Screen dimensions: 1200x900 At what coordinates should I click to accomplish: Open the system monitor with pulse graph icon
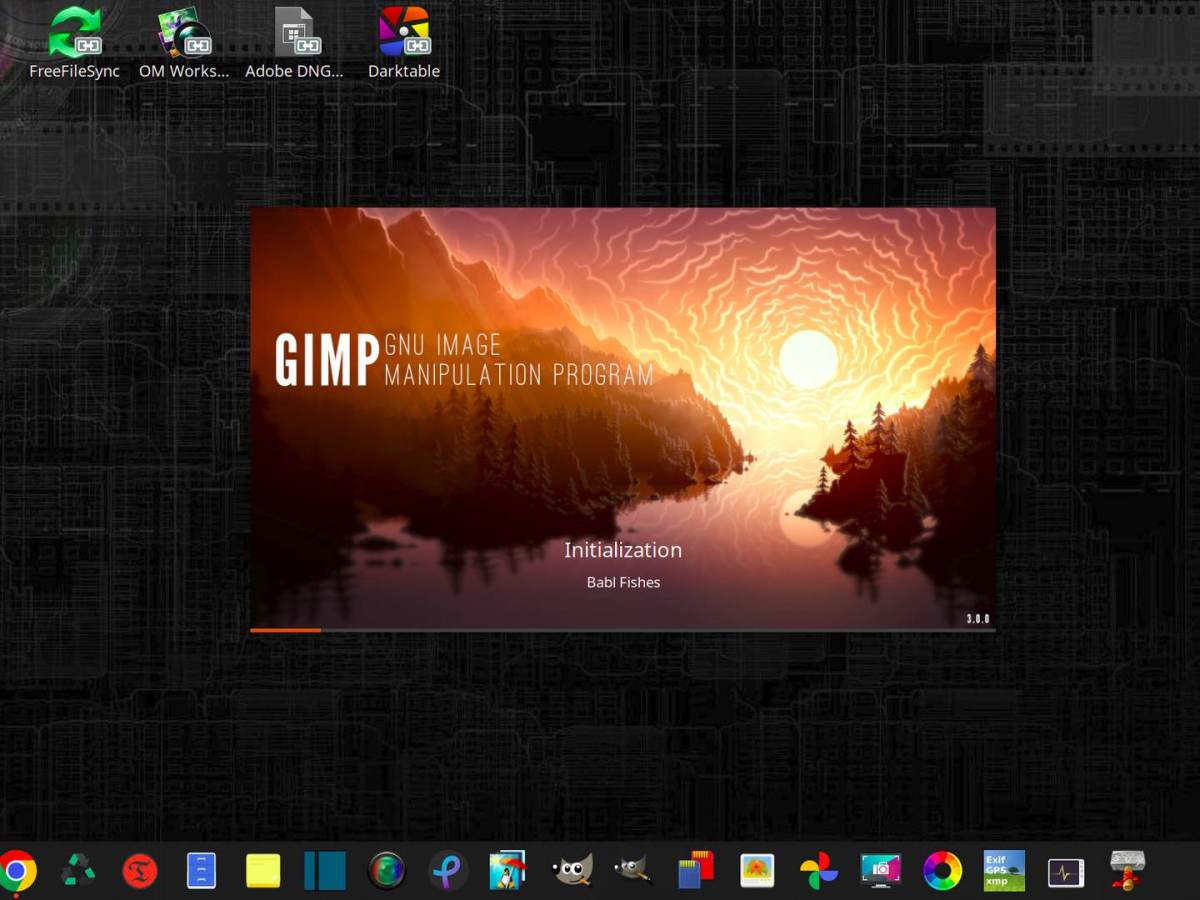(x=1066, y=872)
